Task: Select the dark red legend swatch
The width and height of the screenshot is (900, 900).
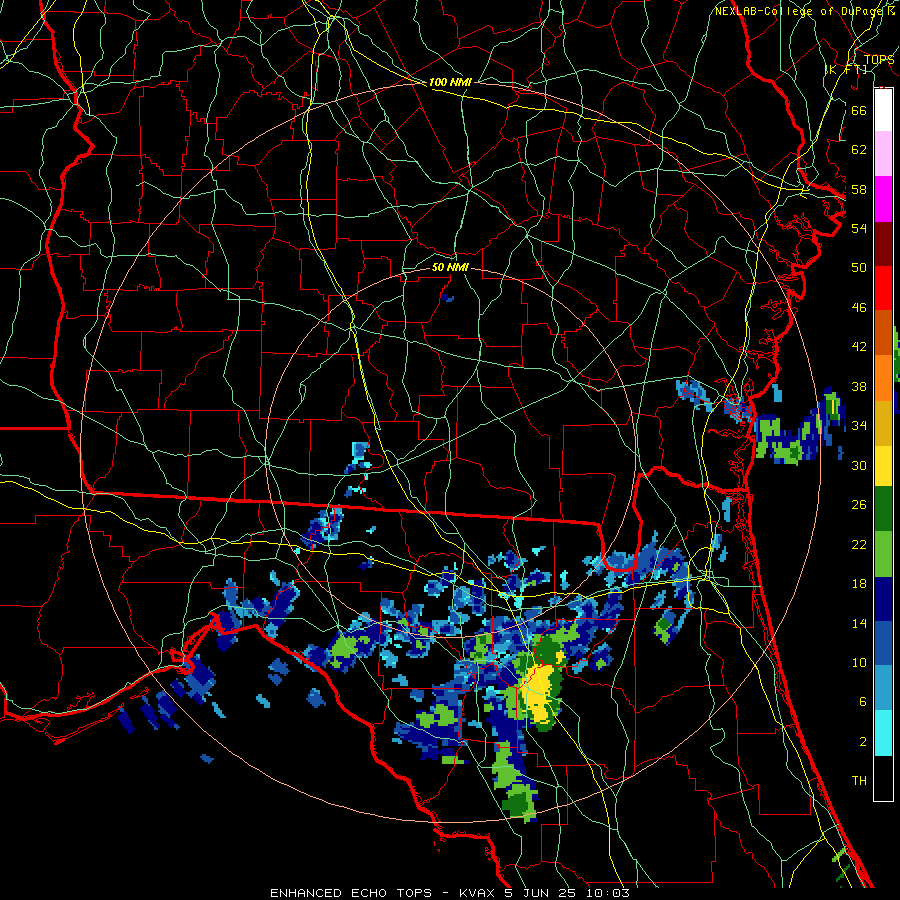Action: tap(883, 243)
